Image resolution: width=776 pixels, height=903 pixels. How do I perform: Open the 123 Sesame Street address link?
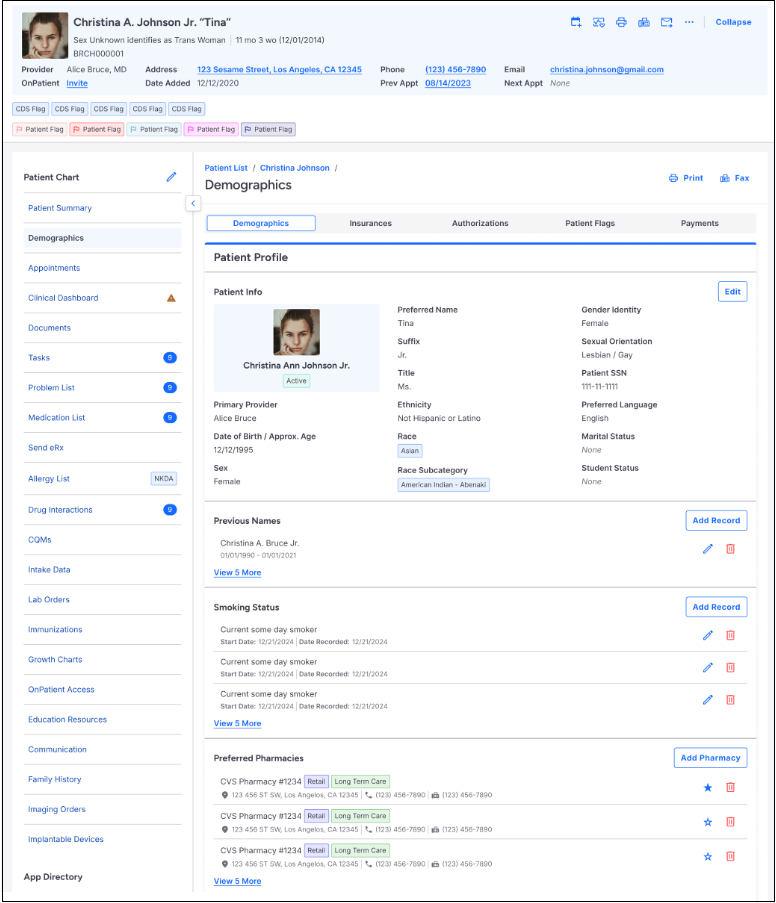click(279, 69)
